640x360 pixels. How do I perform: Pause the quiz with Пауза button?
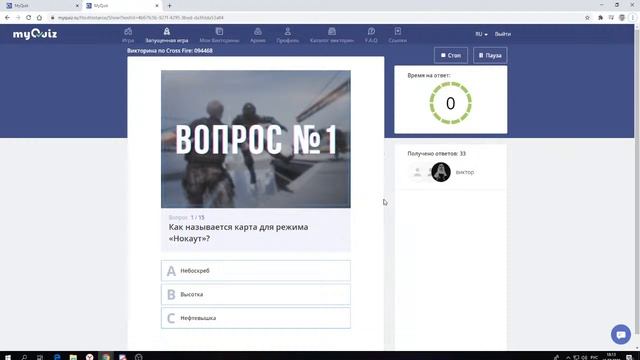[490, 55]
